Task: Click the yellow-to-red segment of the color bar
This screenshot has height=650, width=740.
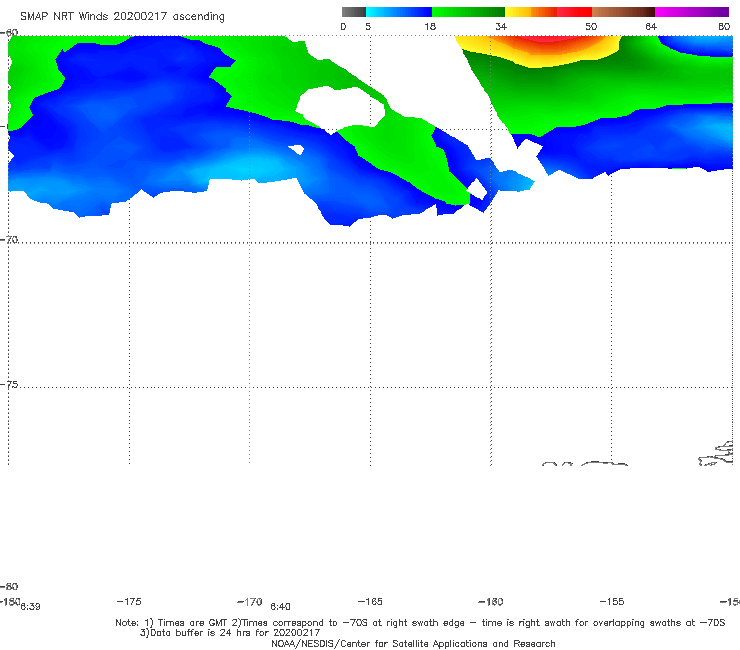Action: (548, 12)
